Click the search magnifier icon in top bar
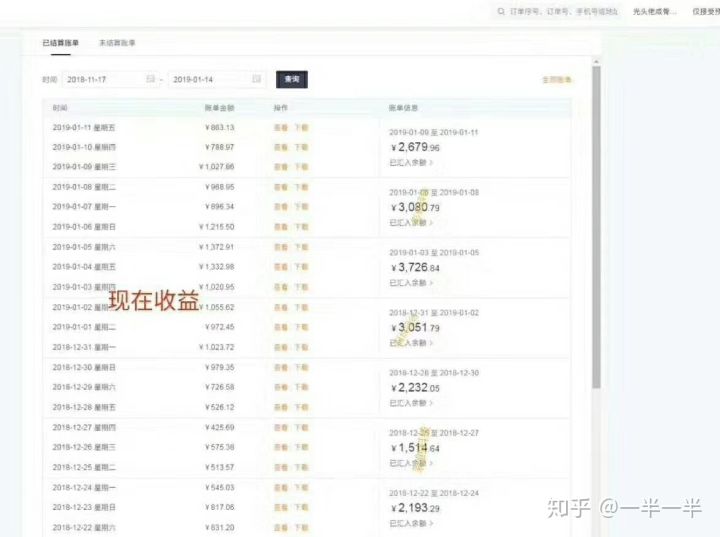The width and height of the screenshot is (720, 537). (x=501, y=11)
